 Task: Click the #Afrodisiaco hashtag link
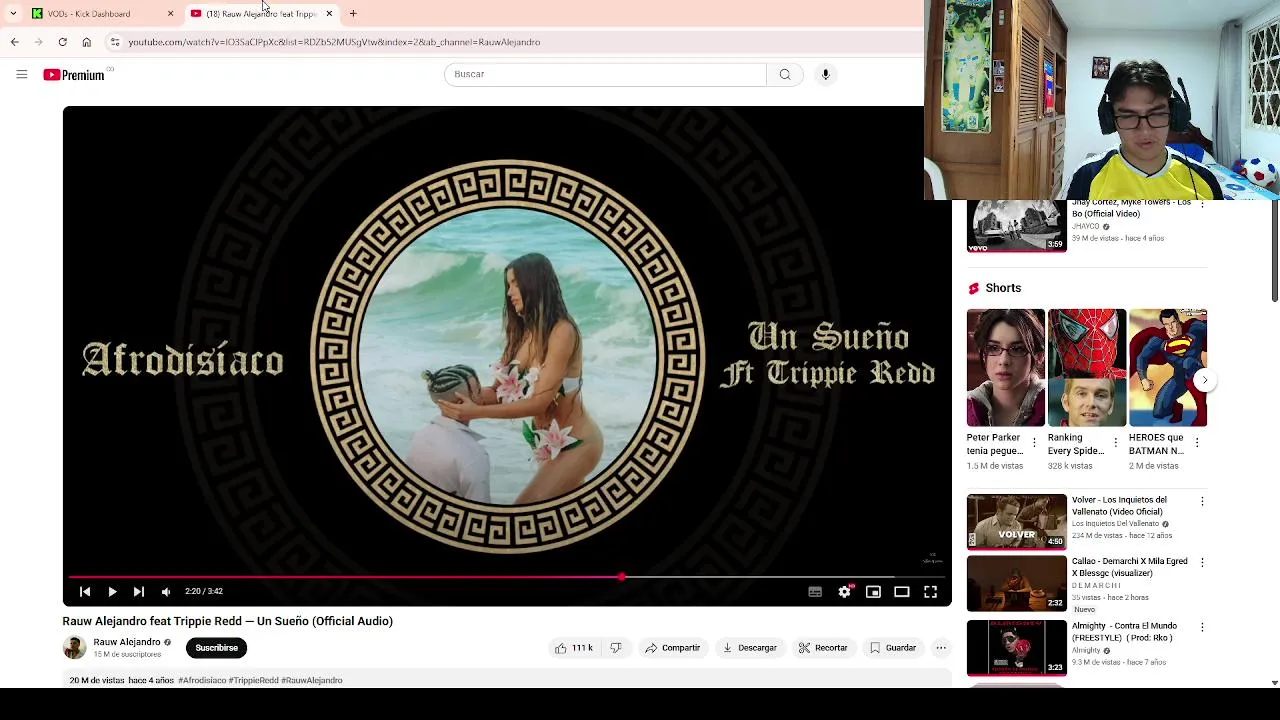(202, 680)
